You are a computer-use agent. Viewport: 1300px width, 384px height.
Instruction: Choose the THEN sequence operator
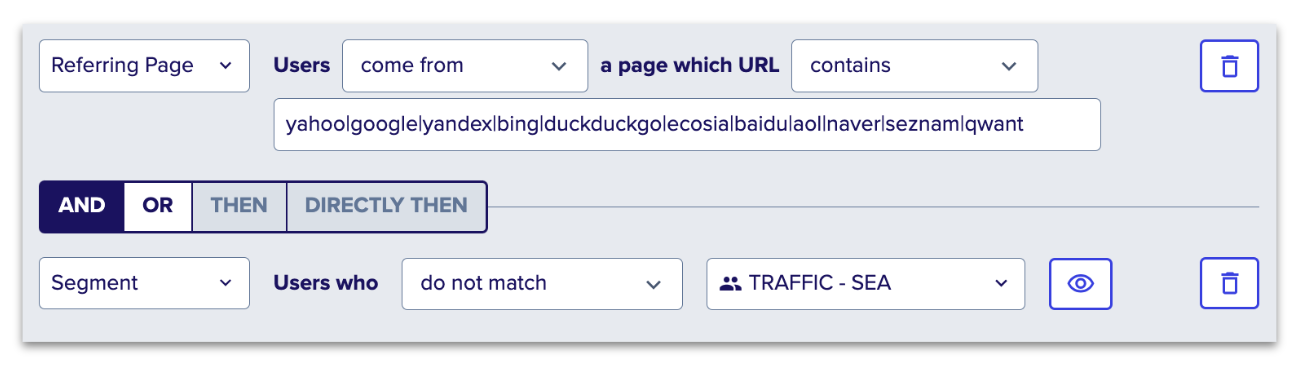239,206
